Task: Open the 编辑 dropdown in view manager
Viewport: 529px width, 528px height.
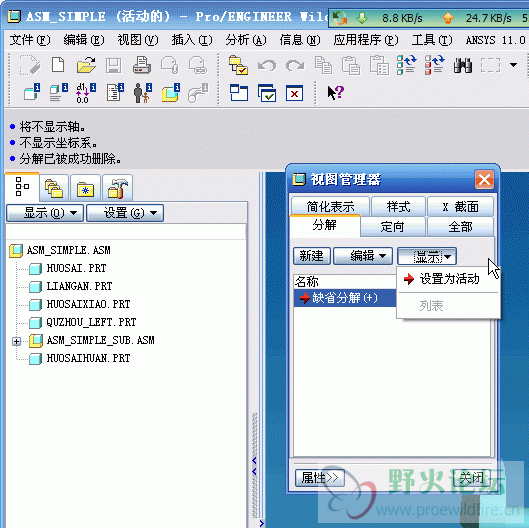Action: pos(363,256)
